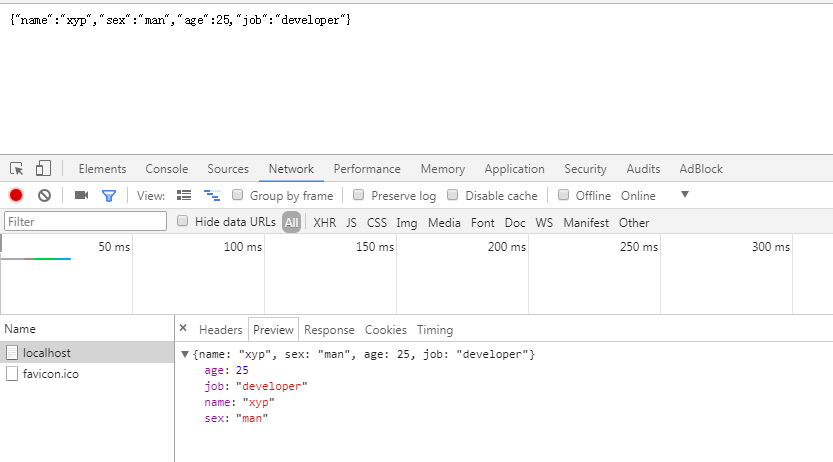Switch to the Application tab
833x462 pixels.
(x=514, y=169)
